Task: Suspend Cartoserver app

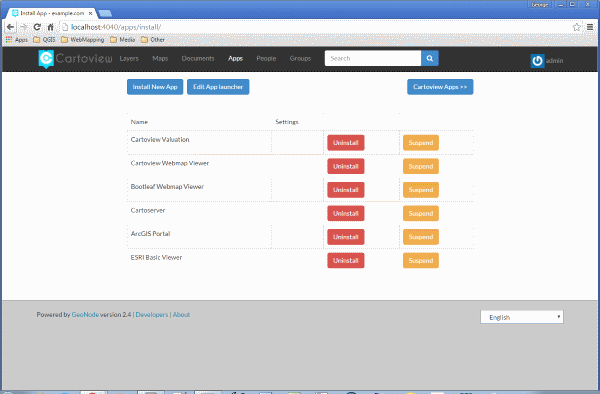Action: click(421, 213)
